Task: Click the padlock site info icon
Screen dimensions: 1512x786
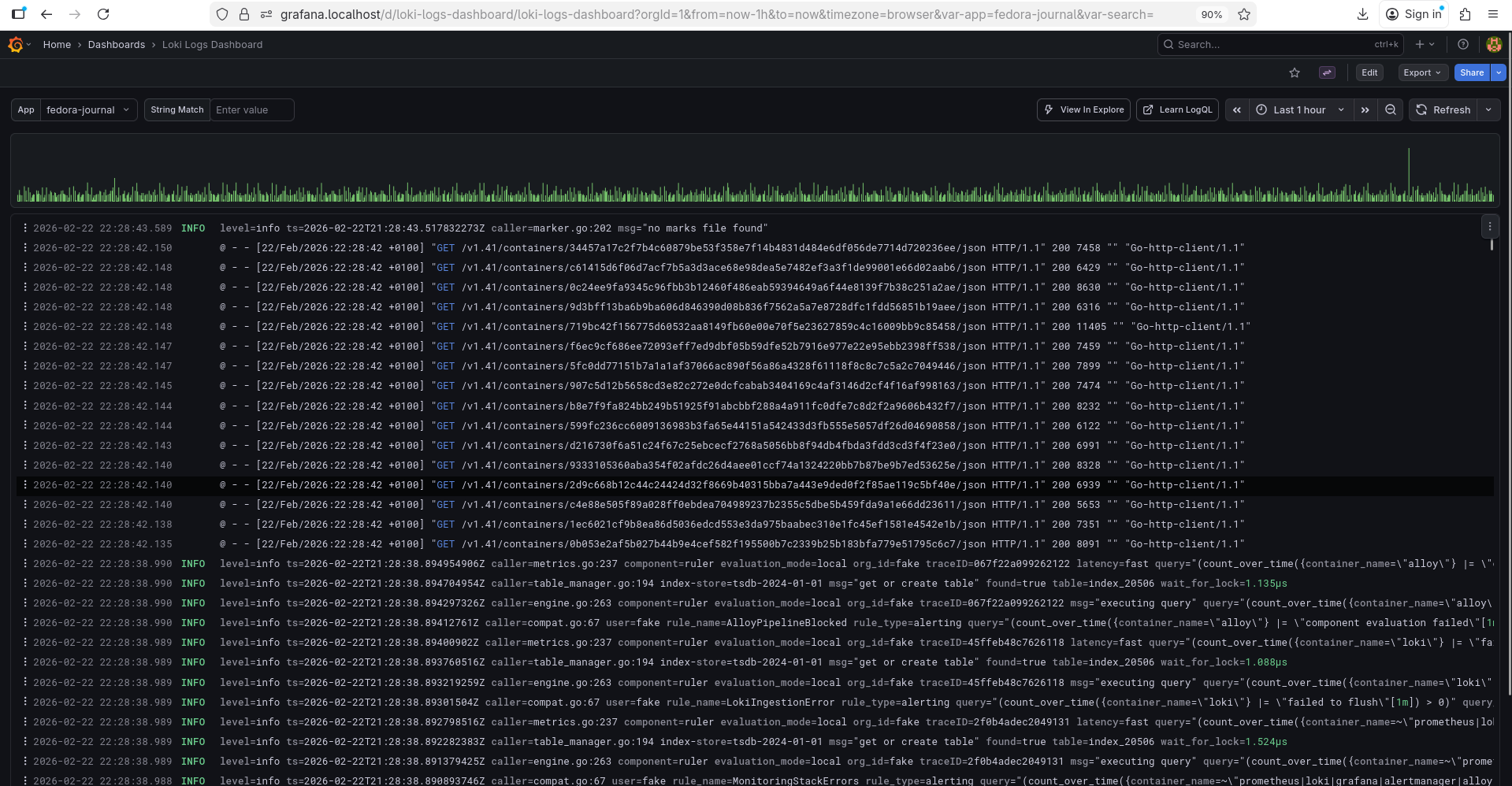Action: coord(244,14)
